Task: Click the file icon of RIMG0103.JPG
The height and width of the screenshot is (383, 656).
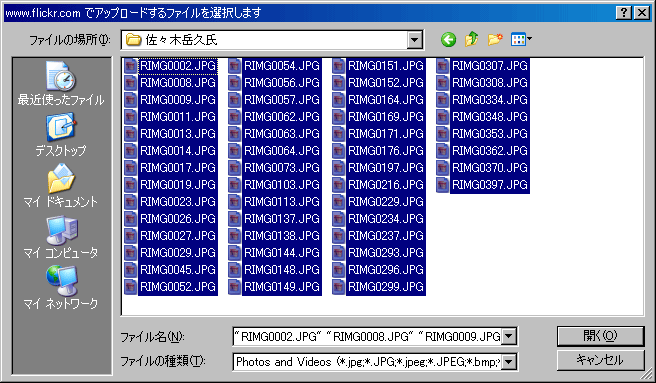Action: click(x=235, y=185)
